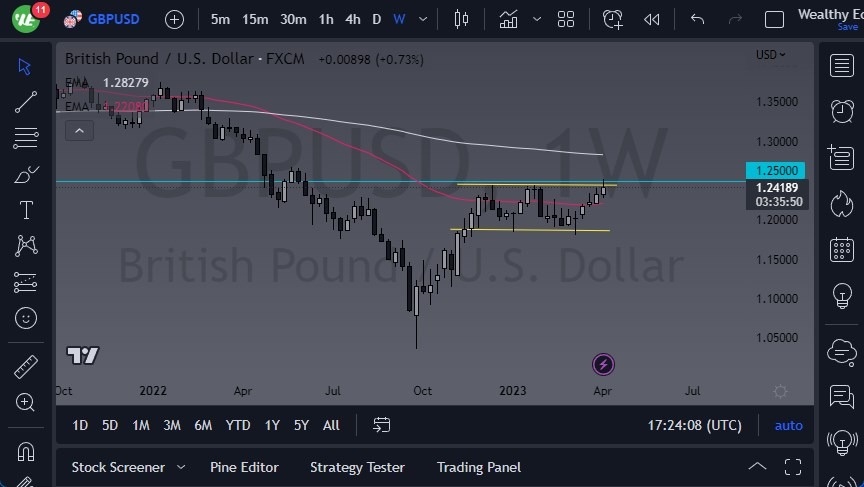Select the trend line drawing tool
The image size is (864, 487).
pyautogui.click(x=26, y=101)
